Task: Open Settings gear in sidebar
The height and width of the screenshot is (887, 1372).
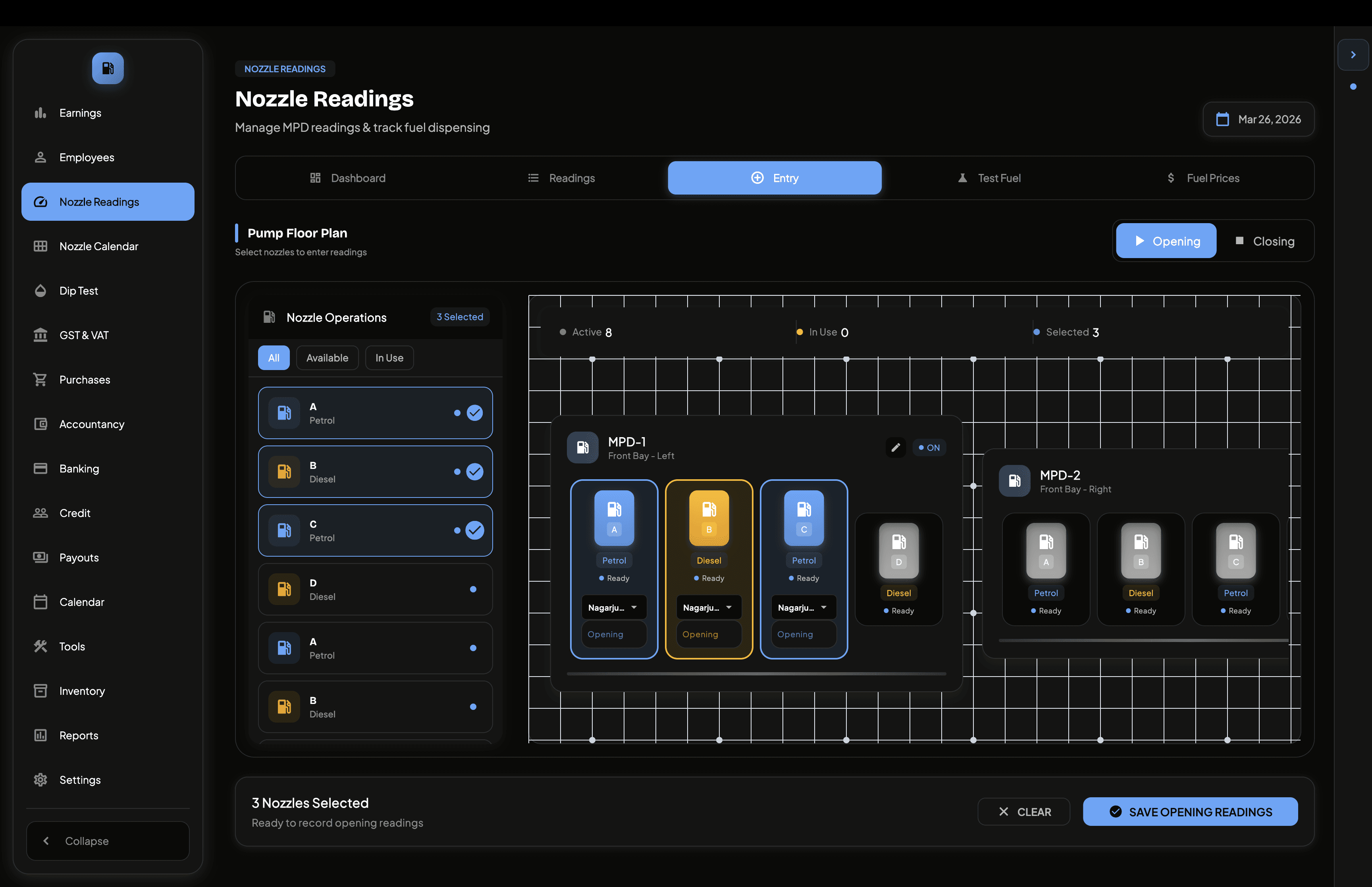Action: point(40,779)
